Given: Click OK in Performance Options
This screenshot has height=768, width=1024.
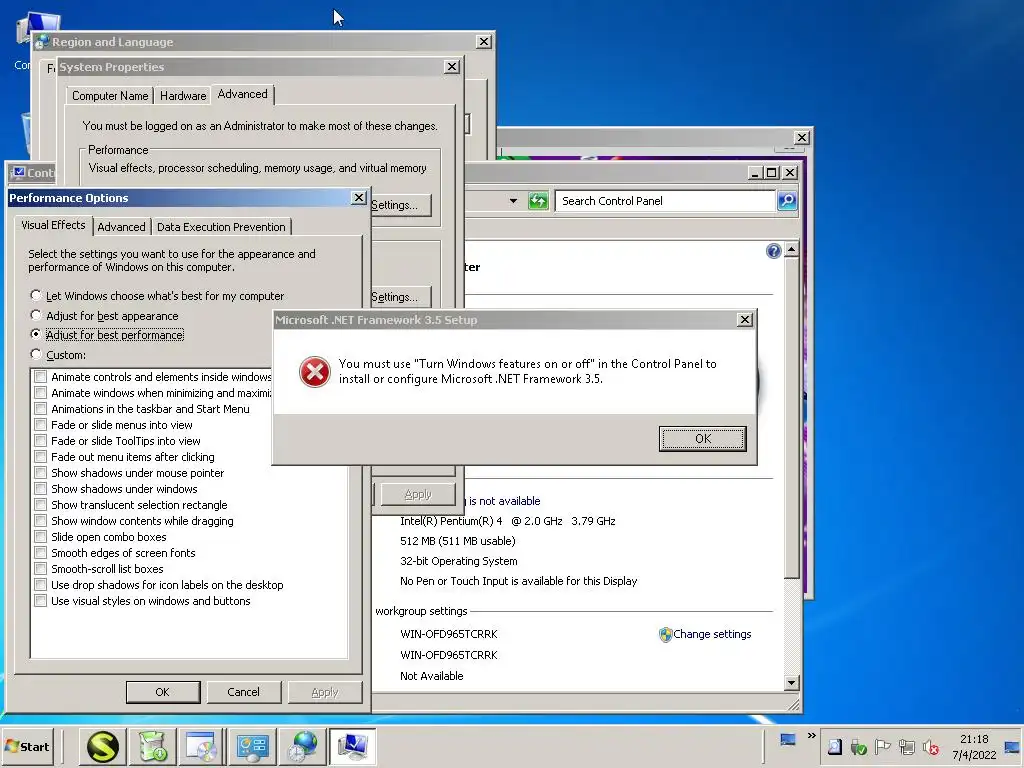Looking at the screenshot, I should [163, 692].
